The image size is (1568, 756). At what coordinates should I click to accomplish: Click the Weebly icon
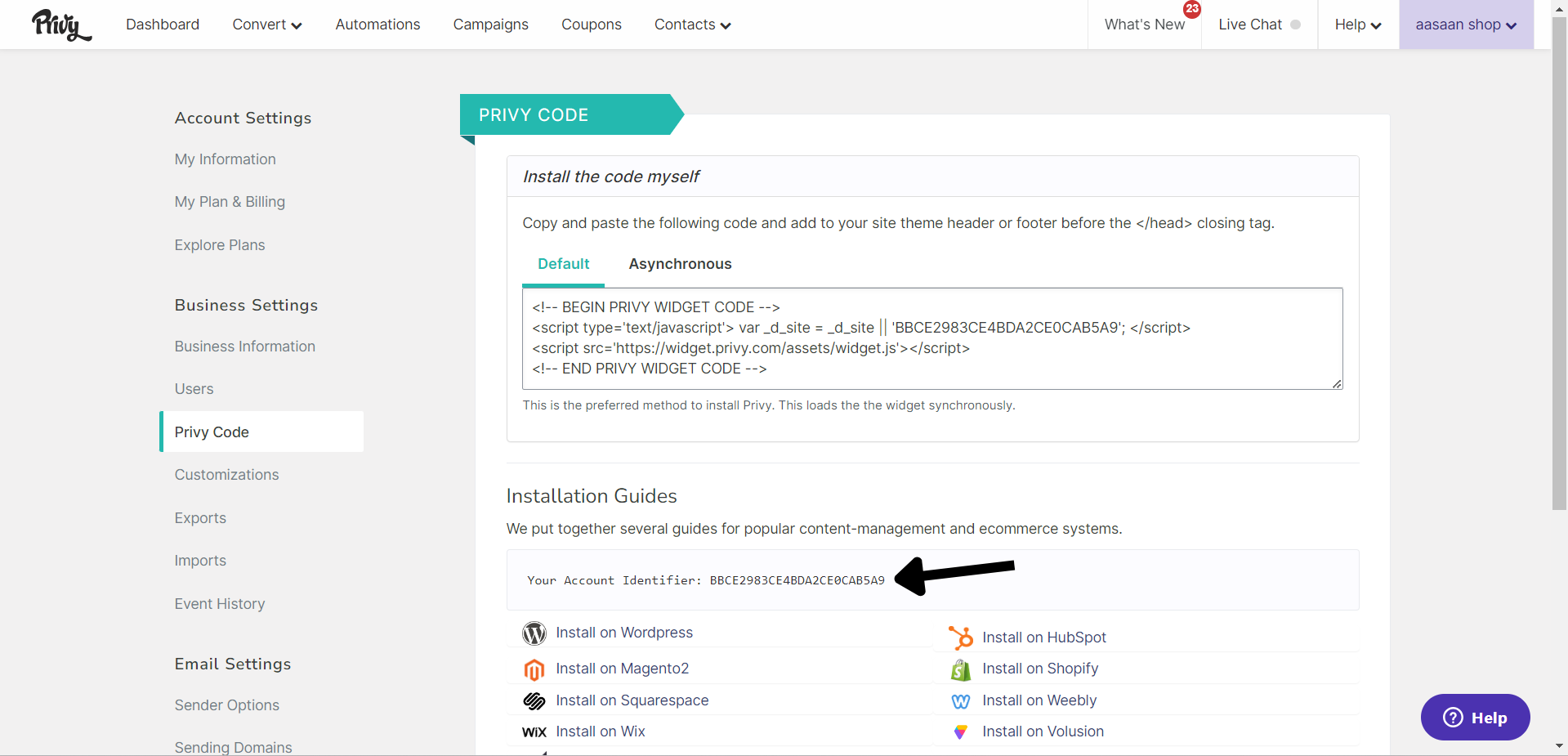tap(961, 701)
